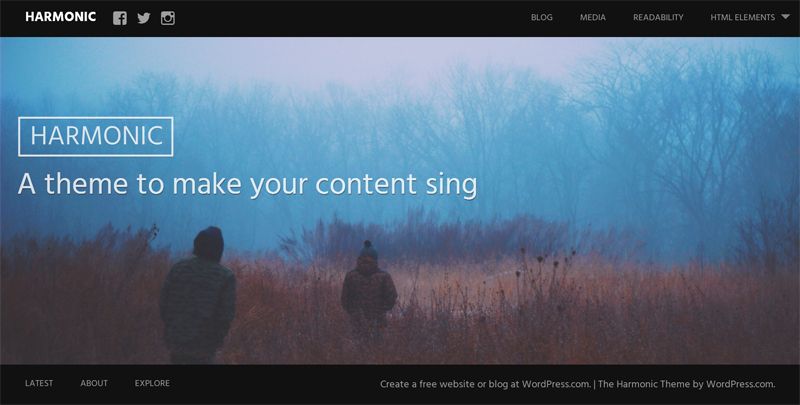Viewport: 800px width, 405px height.
Task: Visit the Instagram camera icon link
Action: (168, 18)
